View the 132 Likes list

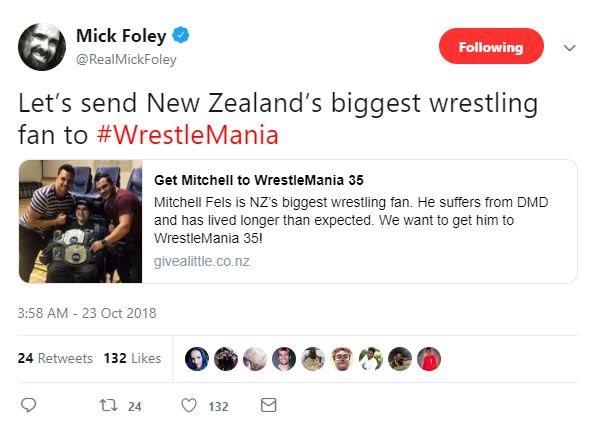(x=133, y=358)
